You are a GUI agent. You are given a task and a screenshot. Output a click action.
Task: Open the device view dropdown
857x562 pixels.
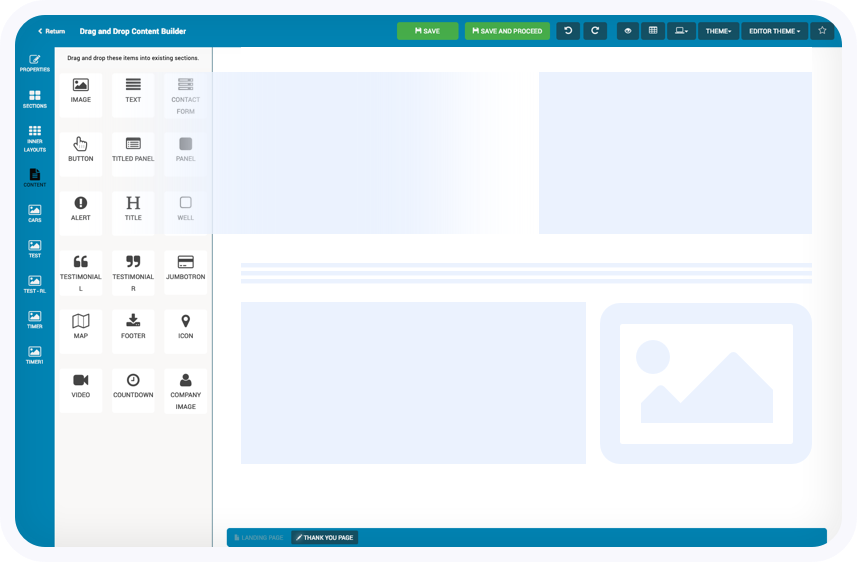point(681,31)
